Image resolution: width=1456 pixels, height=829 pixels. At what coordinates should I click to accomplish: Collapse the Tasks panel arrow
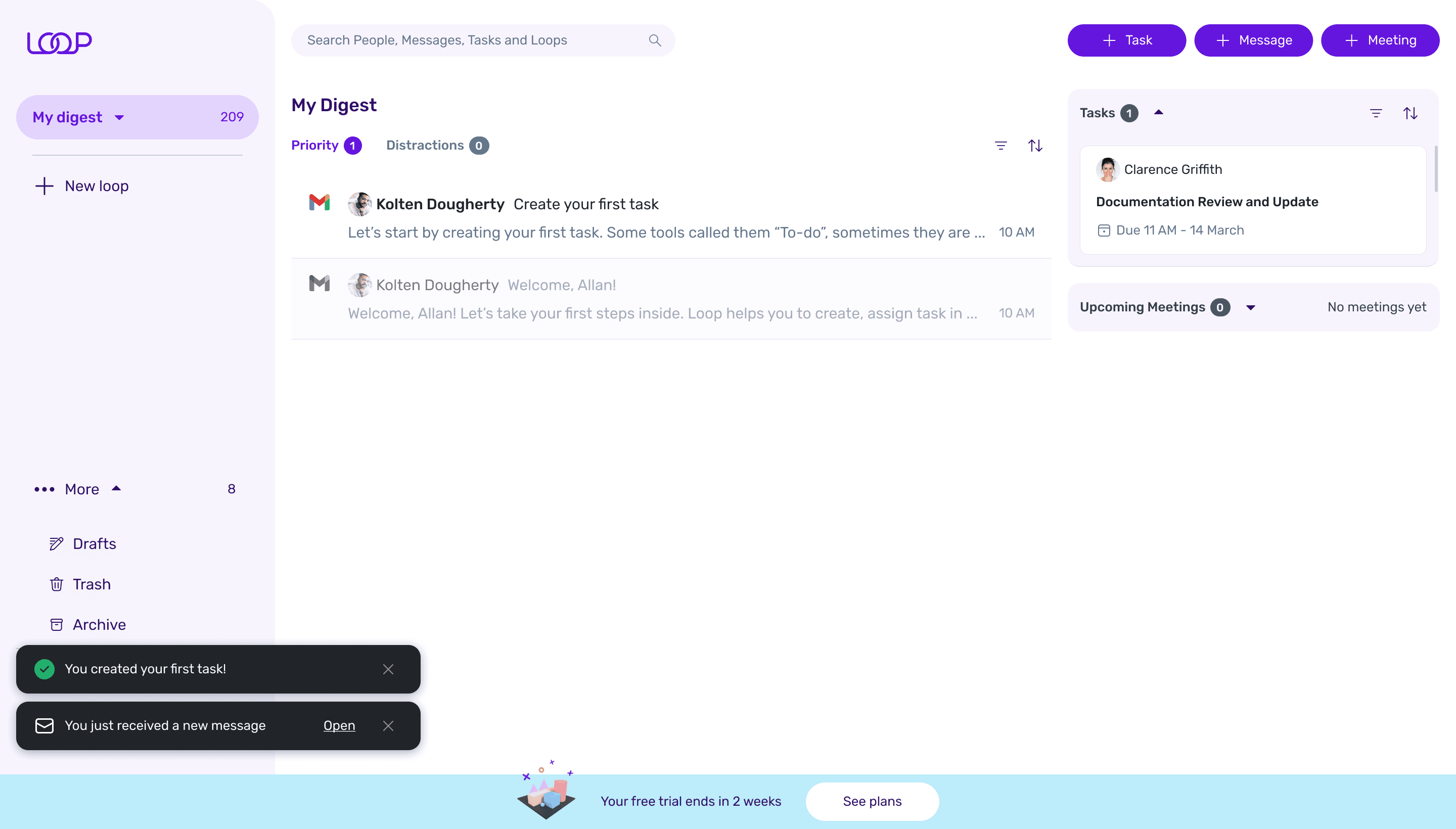click(x=1158, y=113)
